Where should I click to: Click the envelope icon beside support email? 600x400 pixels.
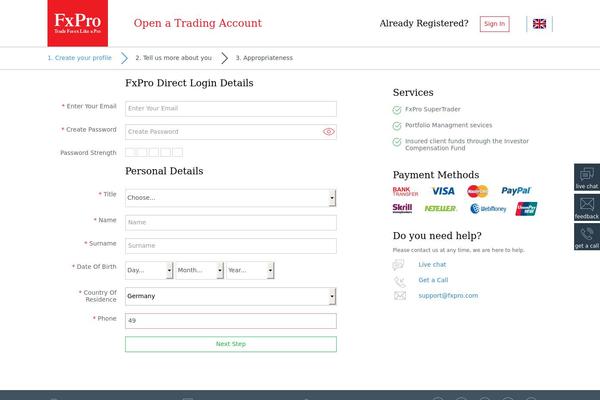tap(400, 296)
